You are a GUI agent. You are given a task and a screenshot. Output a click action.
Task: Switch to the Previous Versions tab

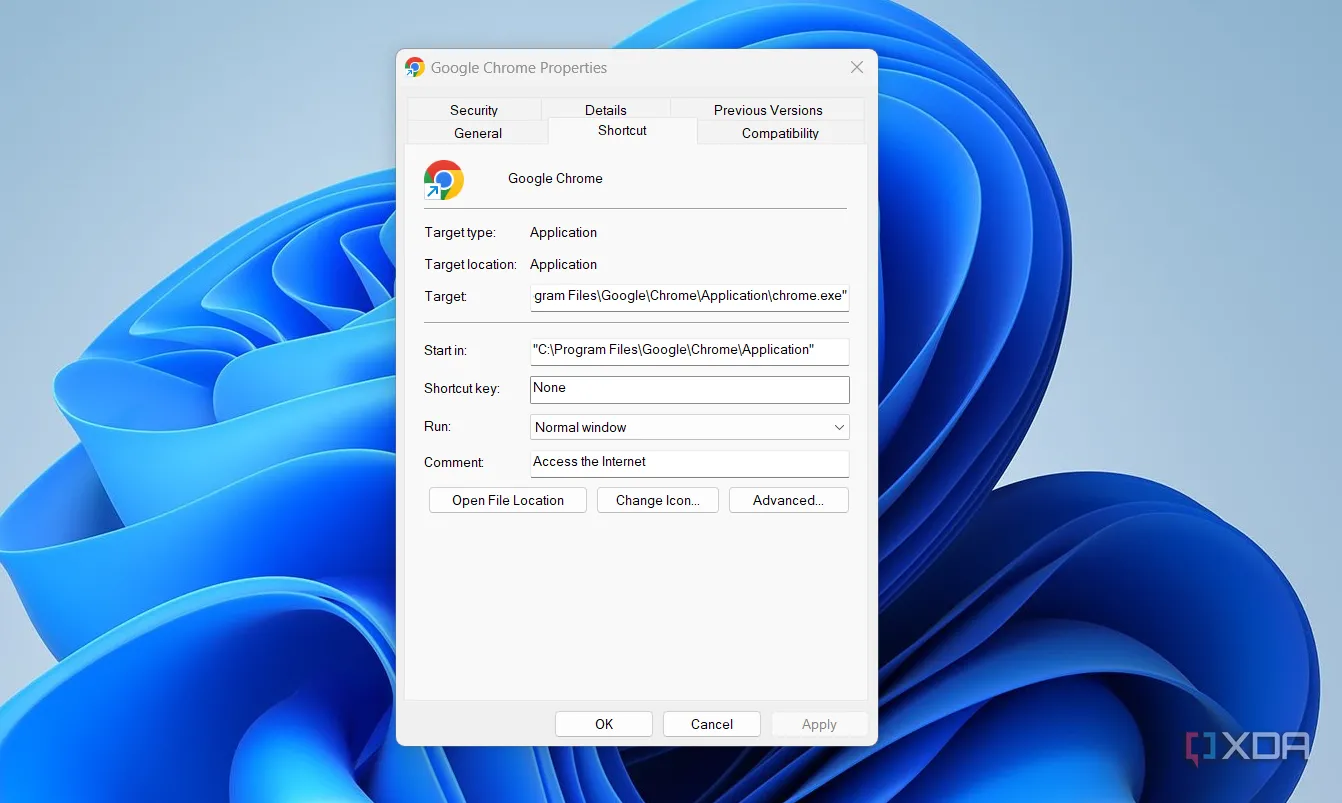point(768,110)
